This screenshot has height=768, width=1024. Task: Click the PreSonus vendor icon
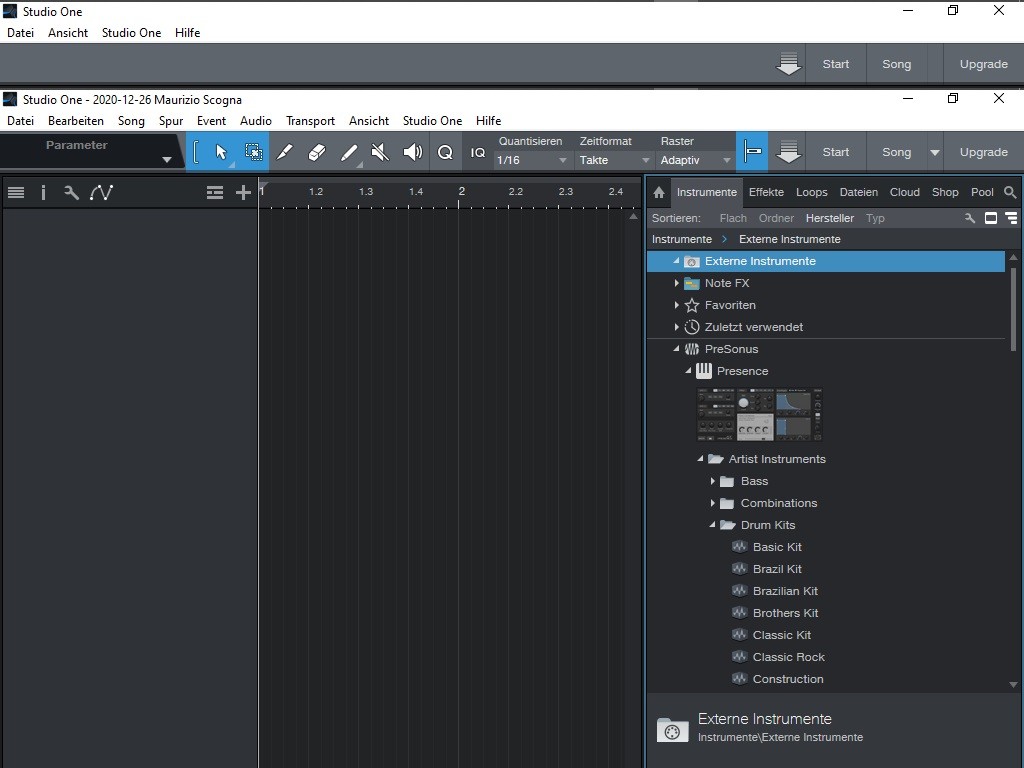point(692,349)
